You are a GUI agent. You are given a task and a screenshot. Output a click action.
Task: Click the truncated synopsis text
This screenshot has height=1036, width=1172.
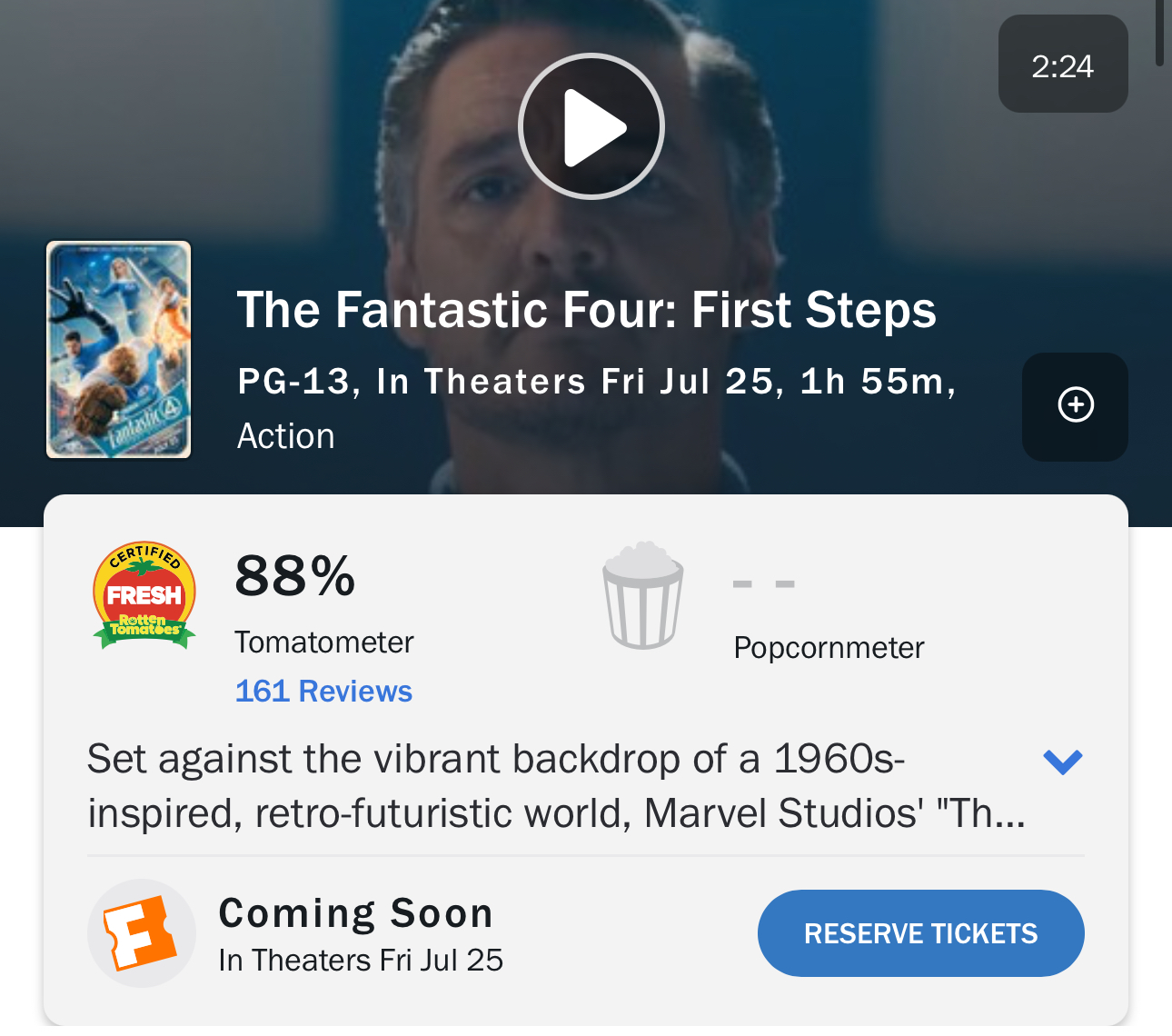point(556,786)
